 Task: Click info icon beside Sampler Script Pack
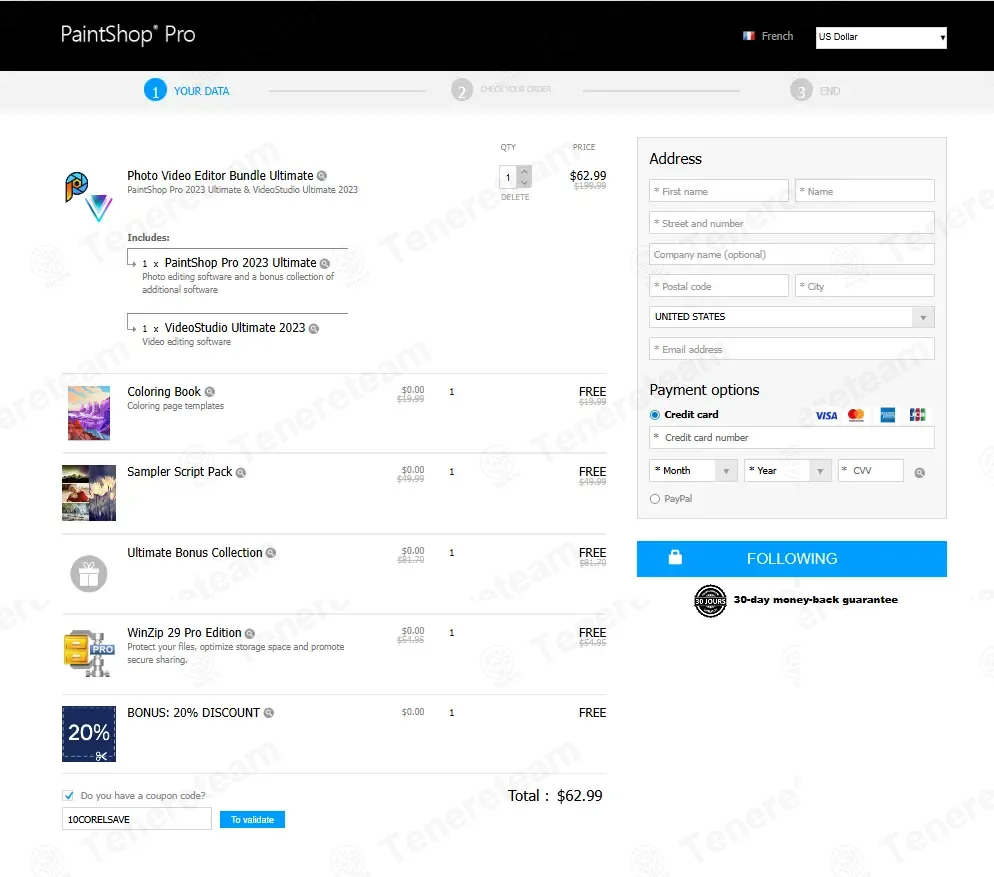pos(241,472)
